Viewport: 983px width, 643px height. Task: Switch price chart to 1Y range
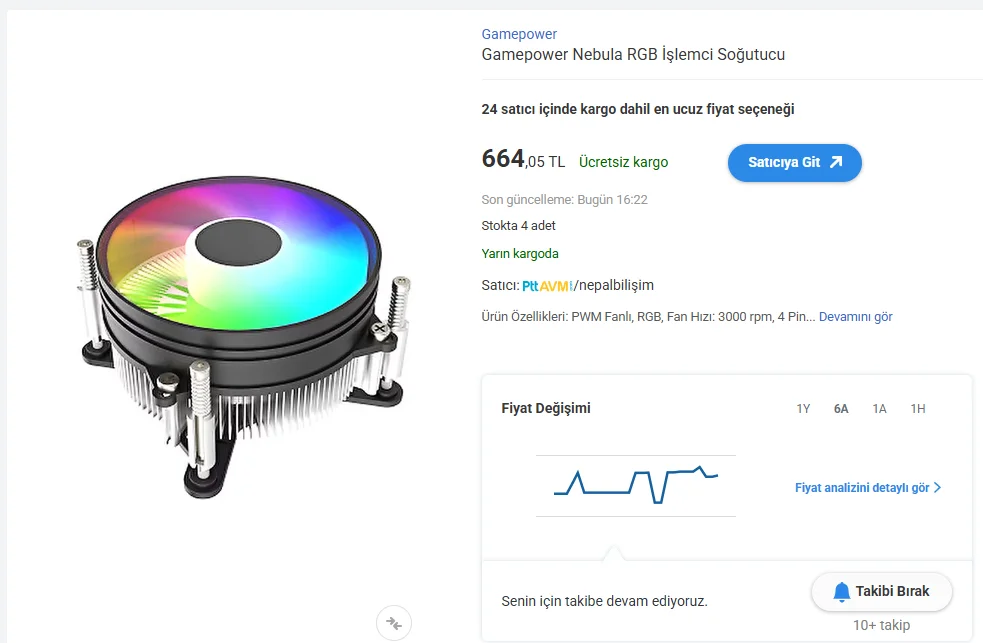coord(803,409)
